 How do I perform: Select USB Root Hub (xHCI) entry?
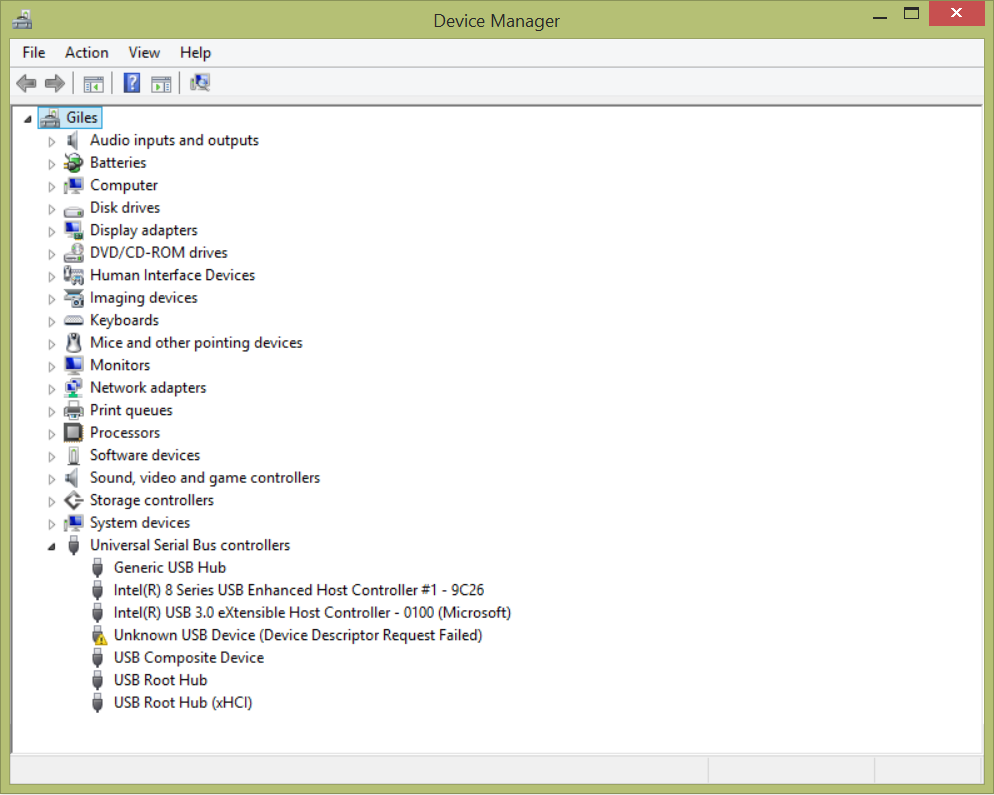point(182,703)
